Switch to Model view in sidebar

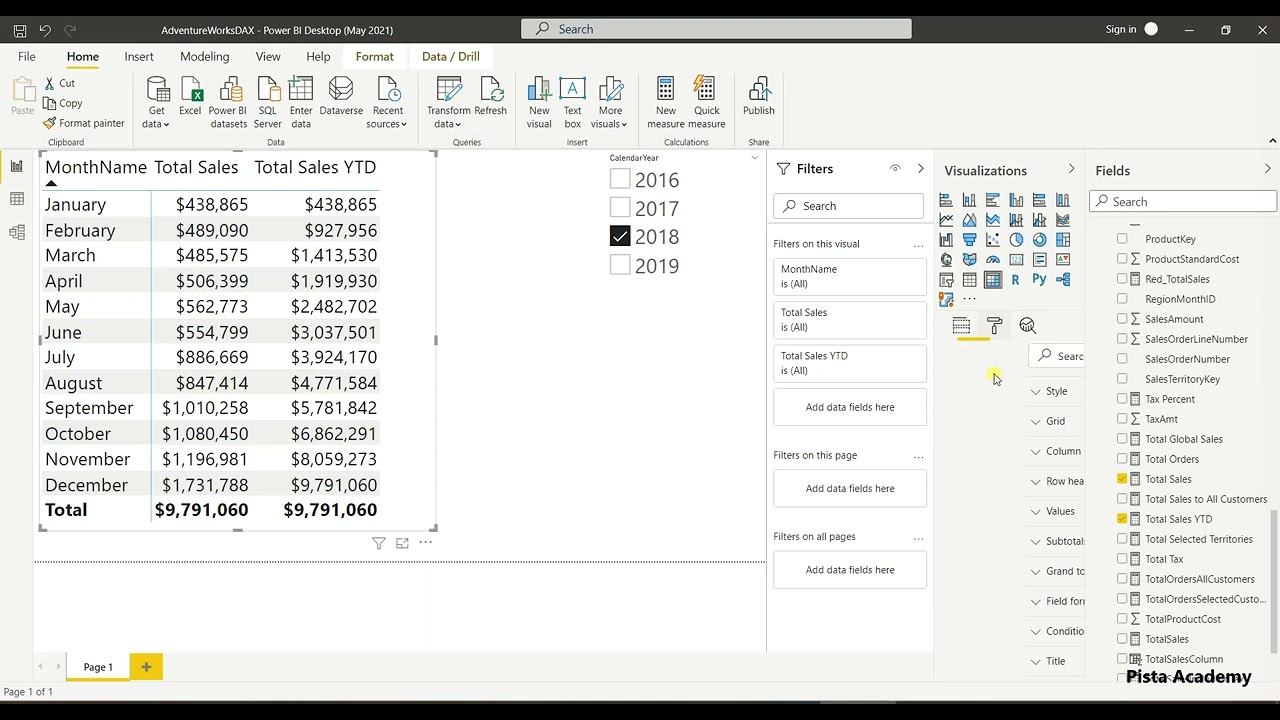pyautogui.click(x=17, y=232)
